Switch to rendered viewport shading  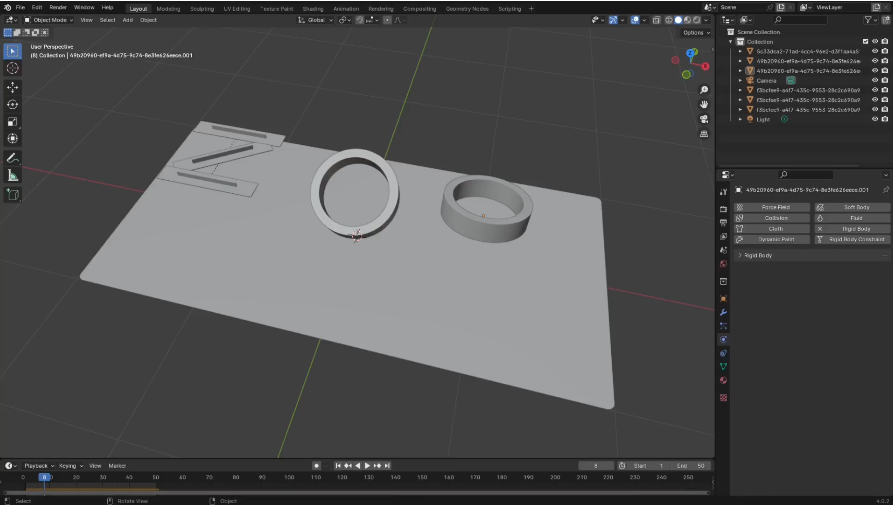[x=697, y=20]
